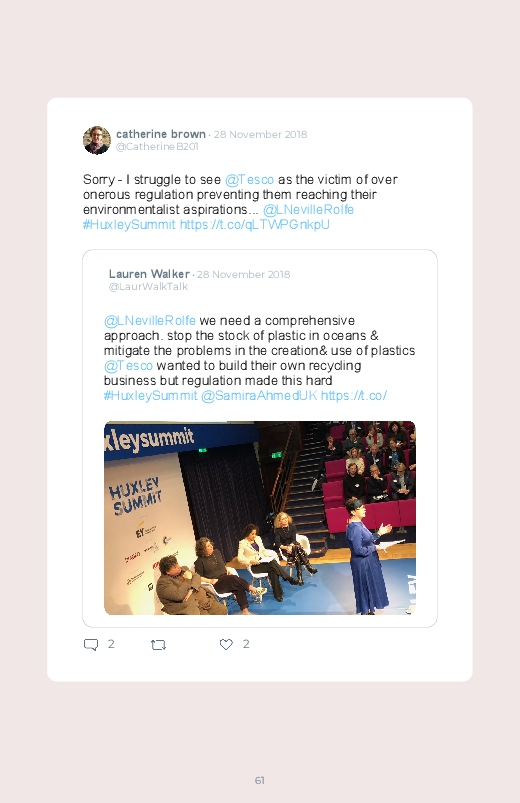Open #HuxleySummit hashtag in quoted tweet

coord(150,395)
